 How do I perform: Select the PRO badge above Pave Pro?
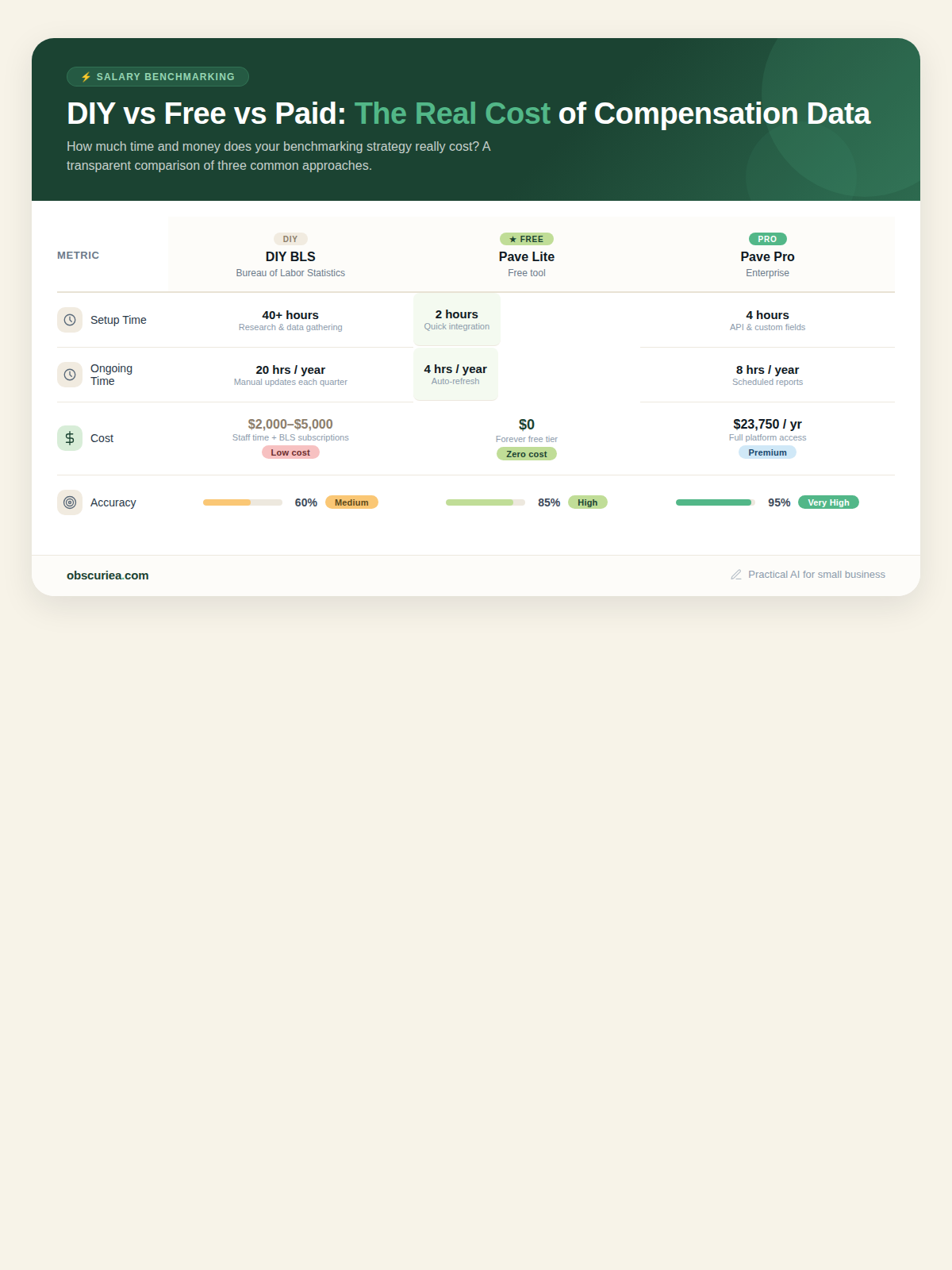coord(767,239)
